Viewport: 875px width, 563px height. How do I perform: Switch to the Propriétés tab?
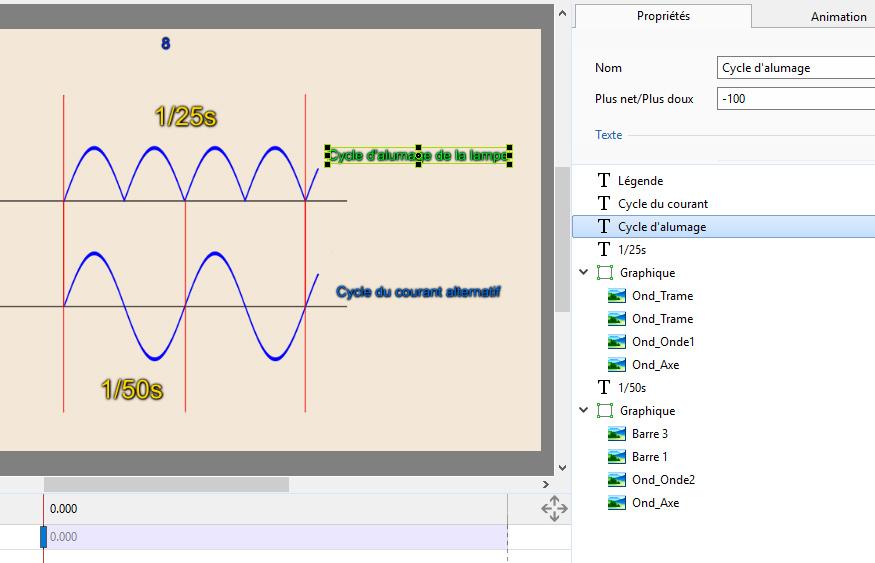(663, 16)
